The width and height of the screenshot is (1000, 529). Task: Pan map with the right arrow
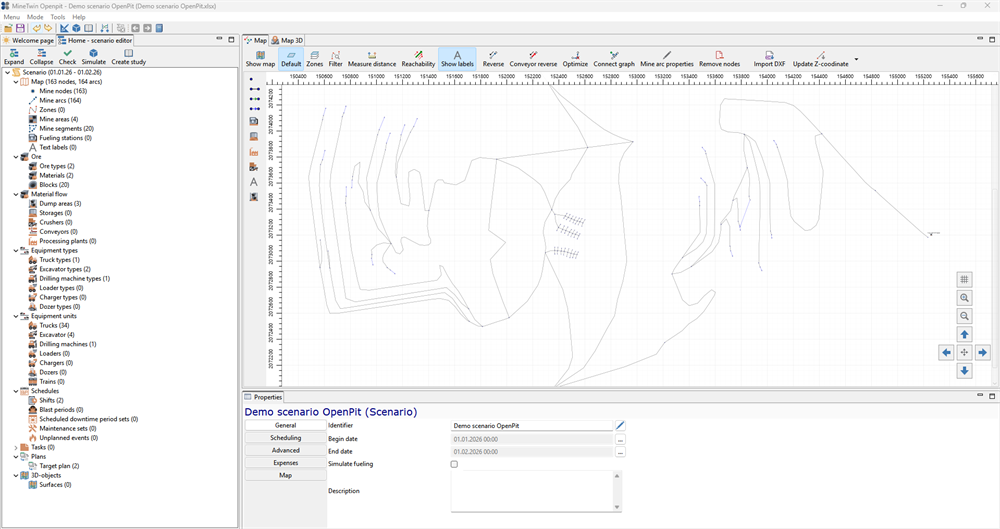[983, 352]
